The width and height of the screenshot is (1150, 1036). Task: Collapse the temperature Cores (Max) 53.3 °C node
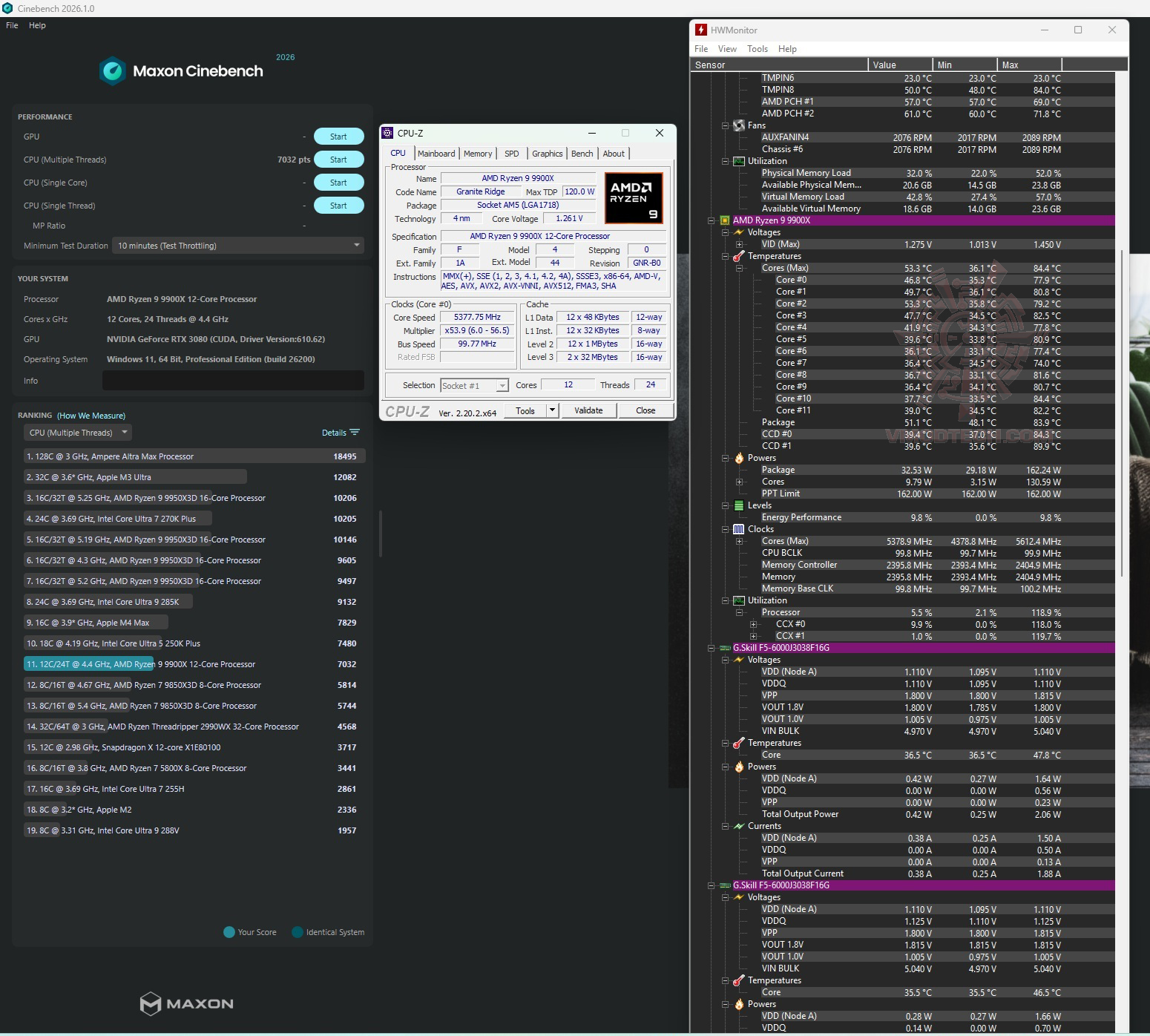point(739,268)
